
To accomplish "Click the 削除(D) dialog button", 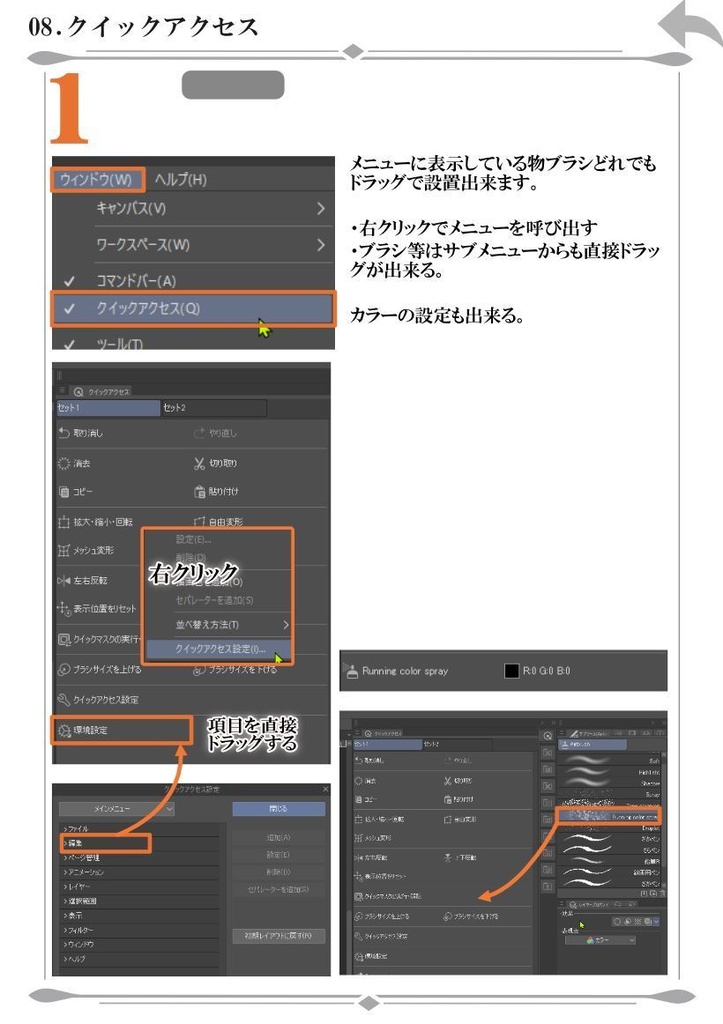I will click(279, 871).
